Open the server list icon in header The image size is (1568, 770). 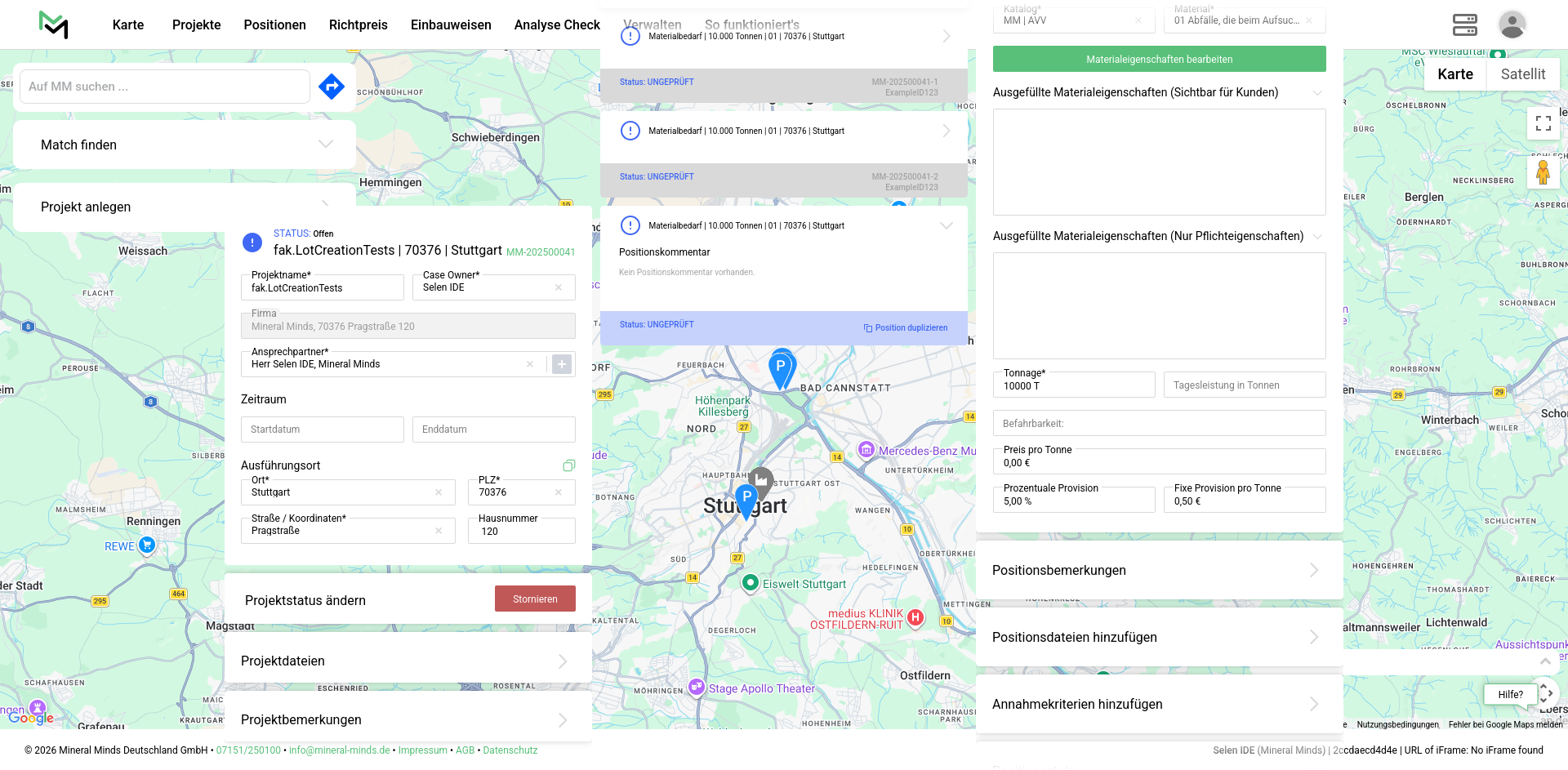tap(1464, 24)
